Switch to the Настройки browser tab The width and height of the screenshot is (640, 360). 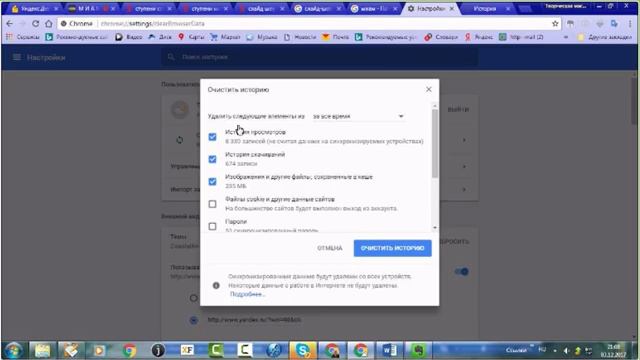pos(431,9)
